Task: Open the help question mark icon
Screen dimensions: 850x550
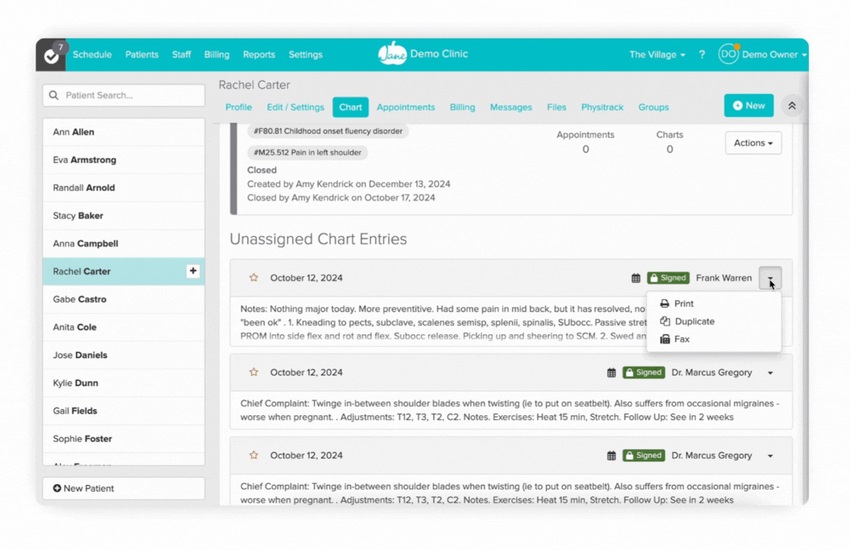Action: [x=701, y=55]
